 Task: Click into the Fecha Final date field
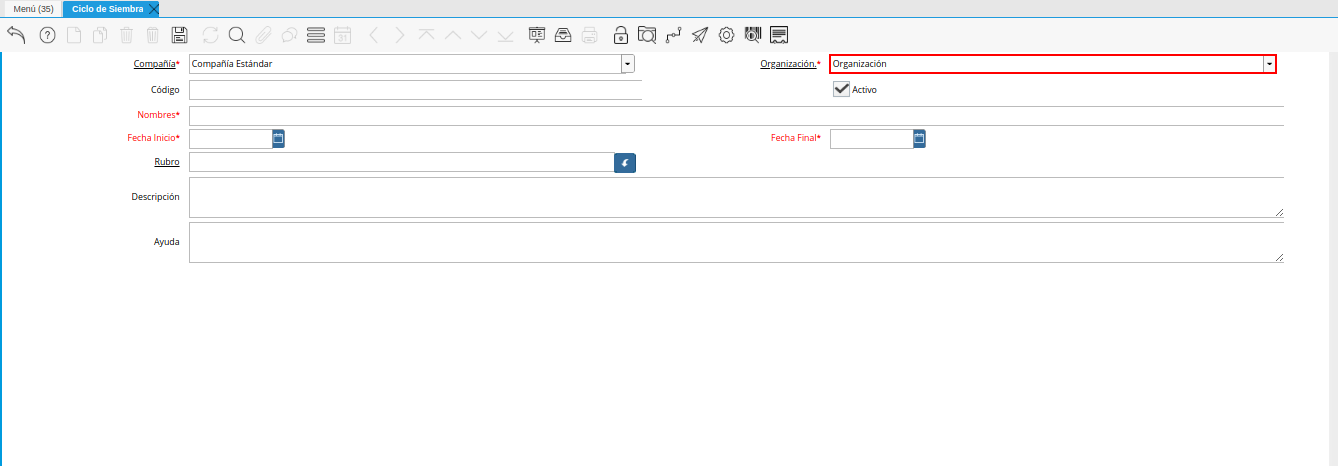click(x=871, y=139)
